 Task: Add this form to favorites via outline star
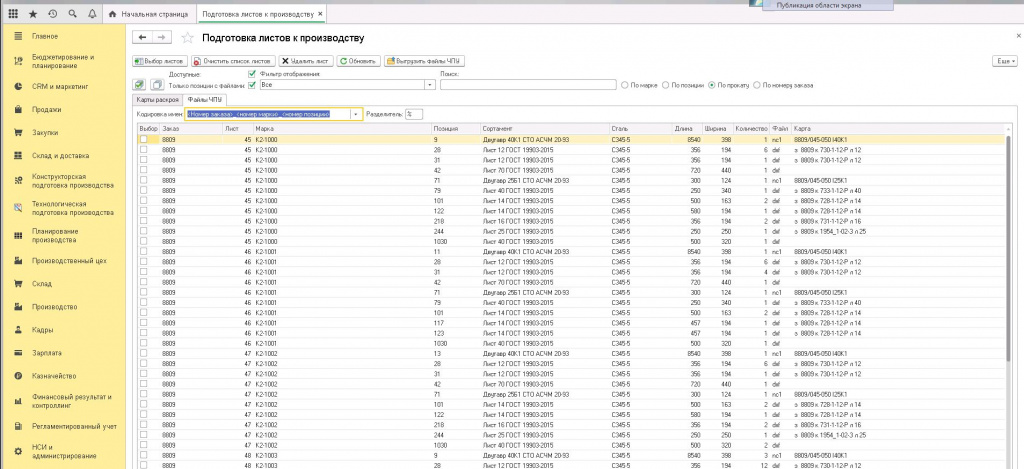click(187, 38)
